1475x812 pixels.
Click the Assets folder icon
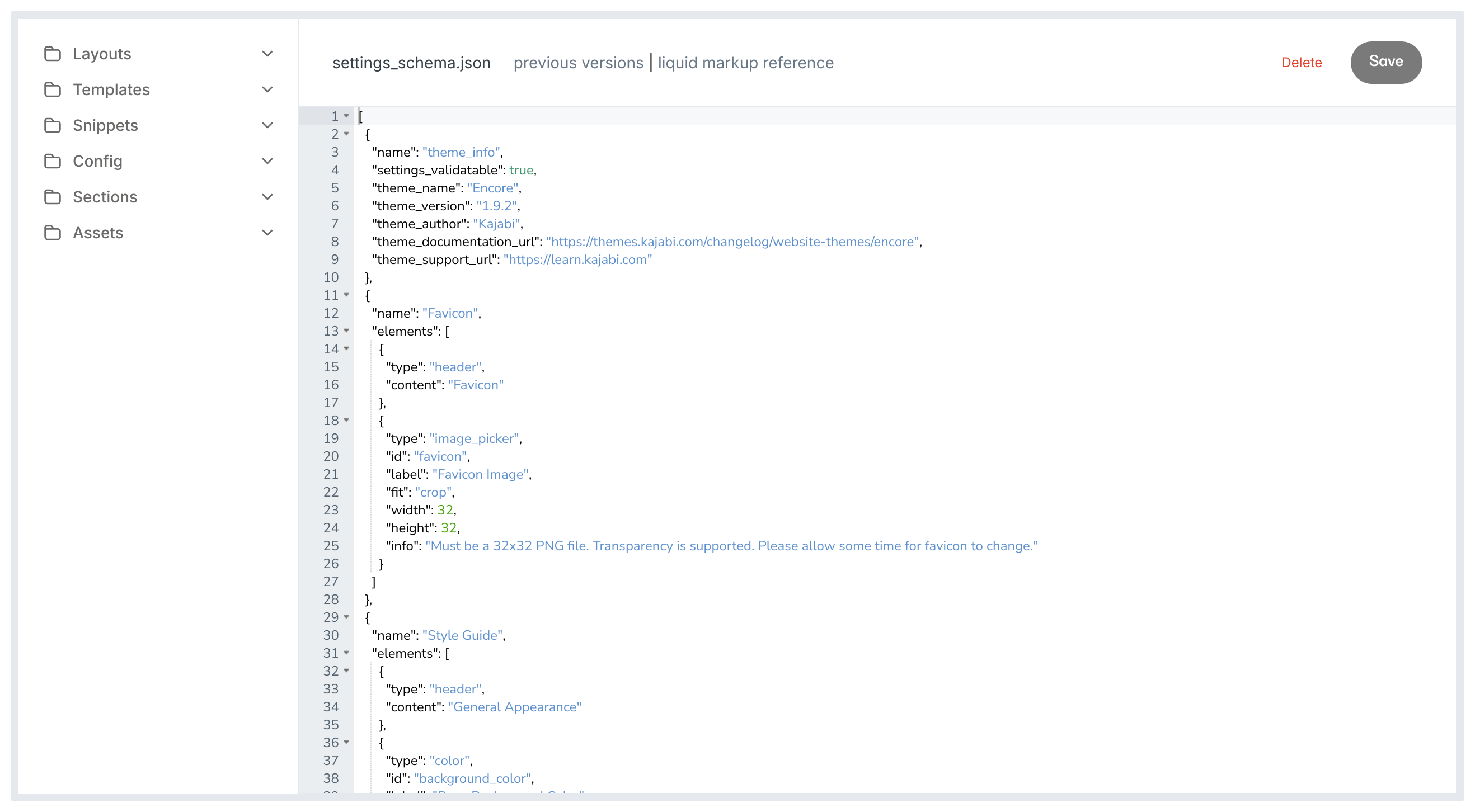pyautogui.click(x=53, y=233)
